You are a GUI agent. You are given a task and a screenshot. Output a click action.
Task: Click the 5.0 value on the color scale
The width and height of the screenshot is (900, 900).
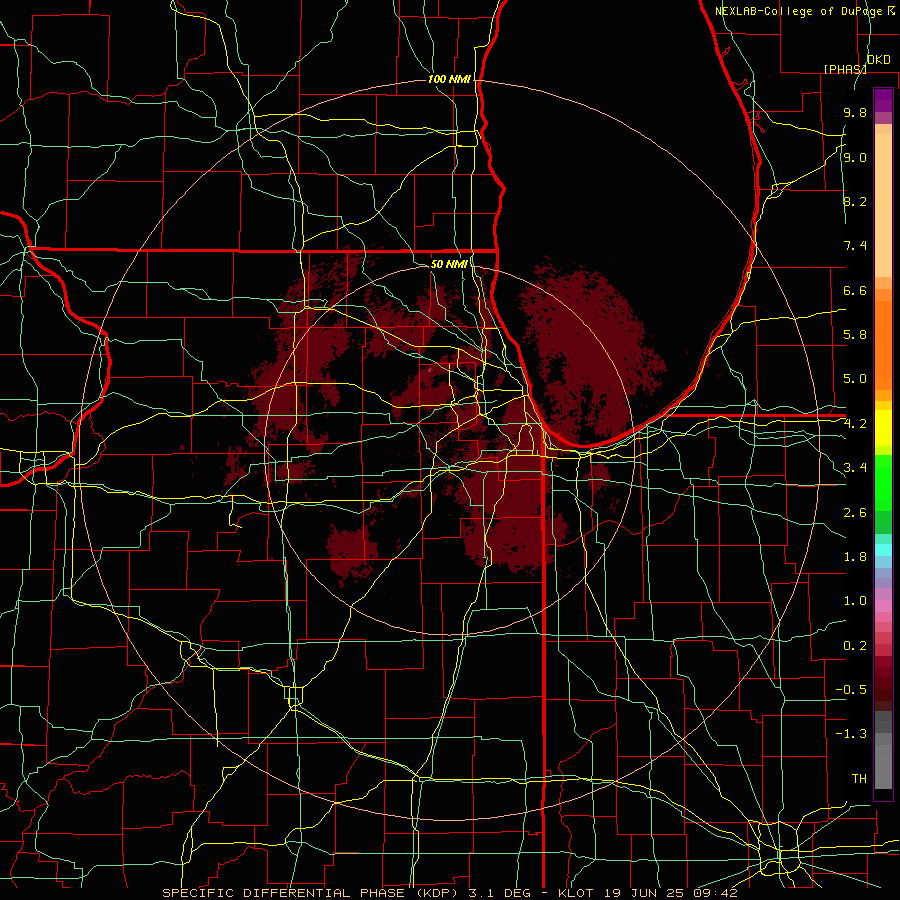click(x=855, y=379)
